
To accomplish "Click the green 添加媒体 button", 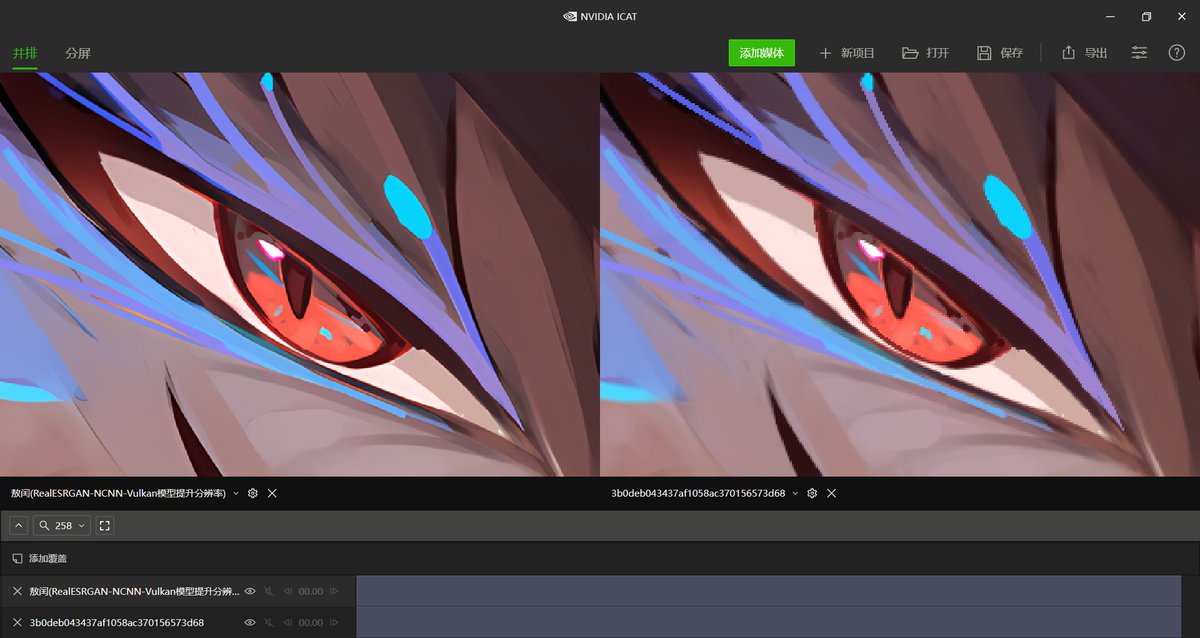I will click(761, 53).
